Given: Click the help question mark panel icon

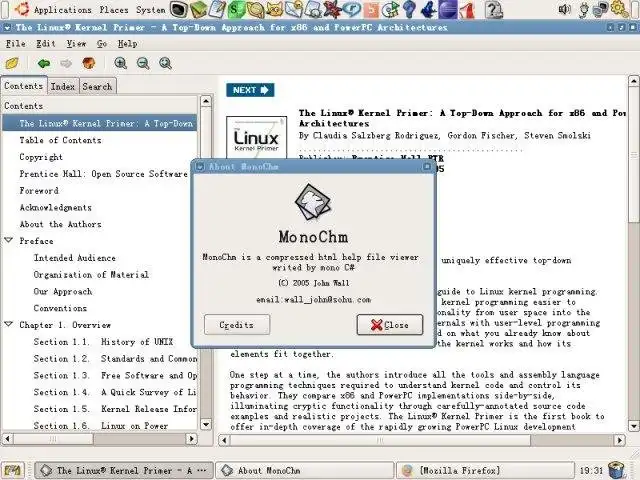Looking at the screenshot, I should tap(493, 9).
